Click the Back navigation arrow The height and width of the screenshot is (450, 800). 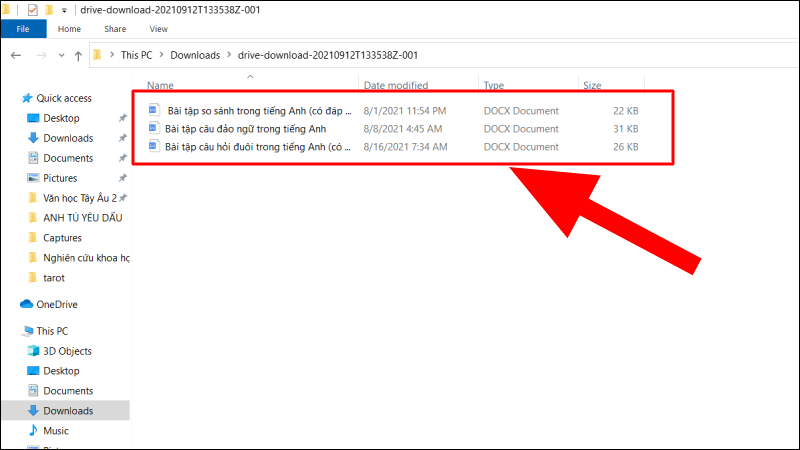pyautogui.click(x=16, y=55)
